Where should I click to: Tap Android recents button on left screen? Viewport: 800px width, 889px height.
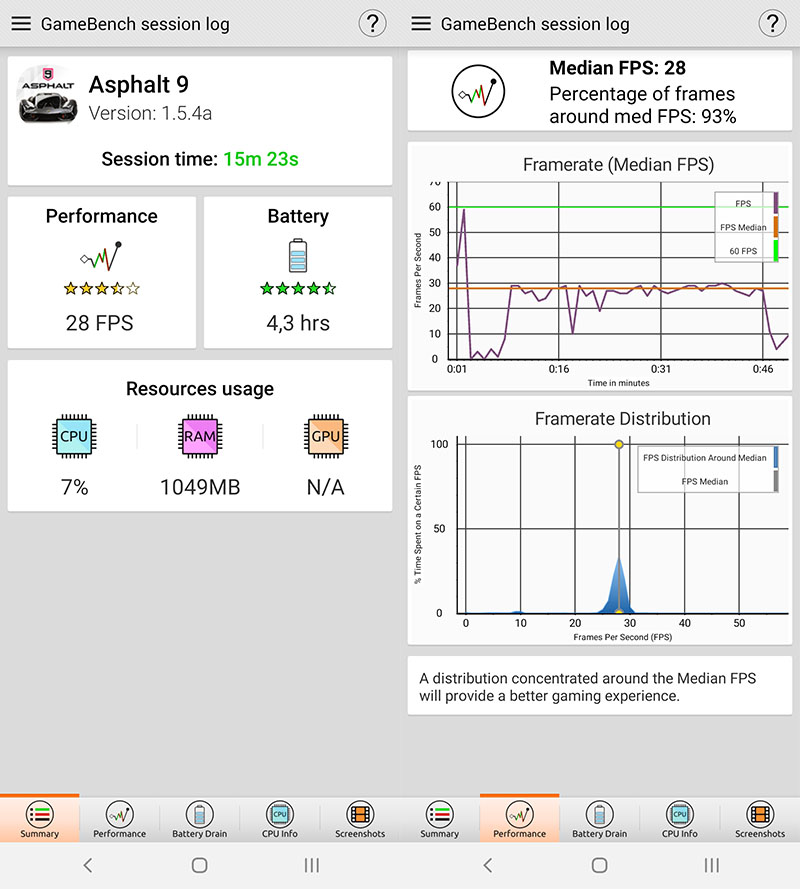312,865
